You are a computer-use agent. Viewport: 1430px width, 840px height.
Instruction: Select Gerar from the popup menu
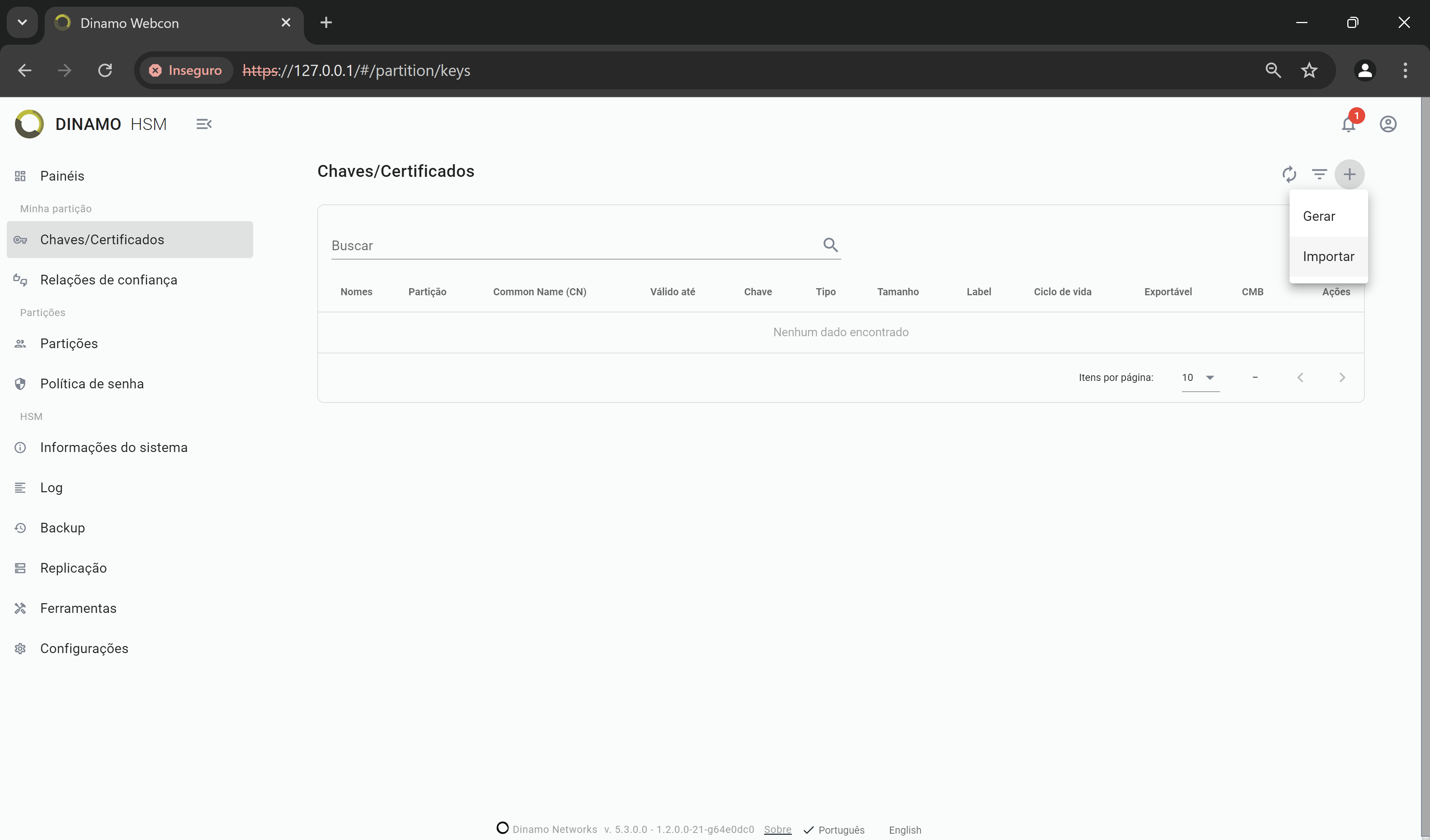1328,216
